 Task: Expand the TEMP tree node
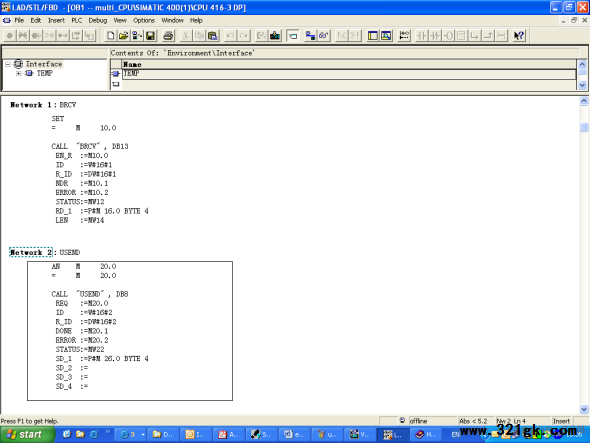(18, 73)
